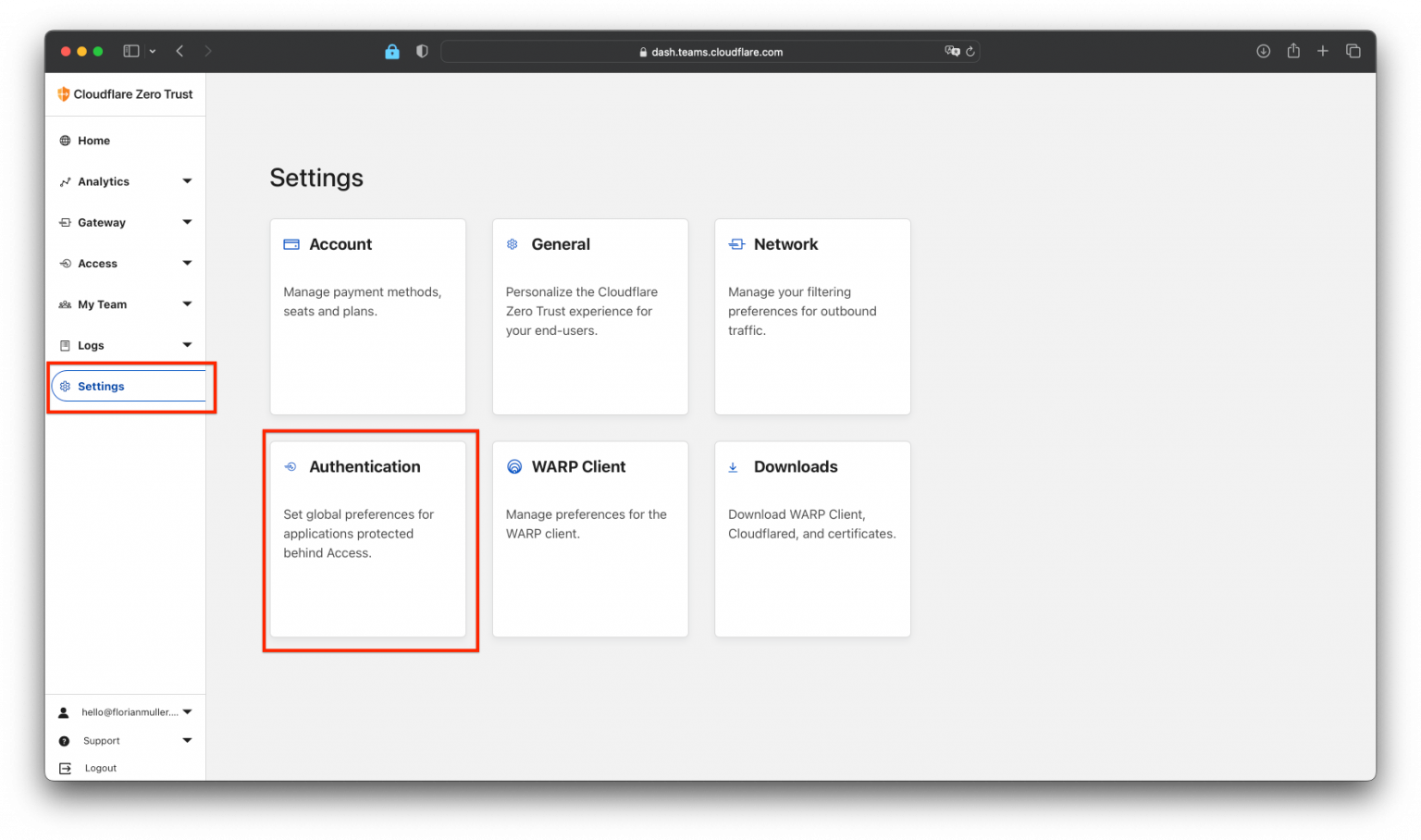The image size is (1421, 840).
Task: Click the Logout icon at sidebar bottom
Action: pyautogui.click(x=64, y=768)
